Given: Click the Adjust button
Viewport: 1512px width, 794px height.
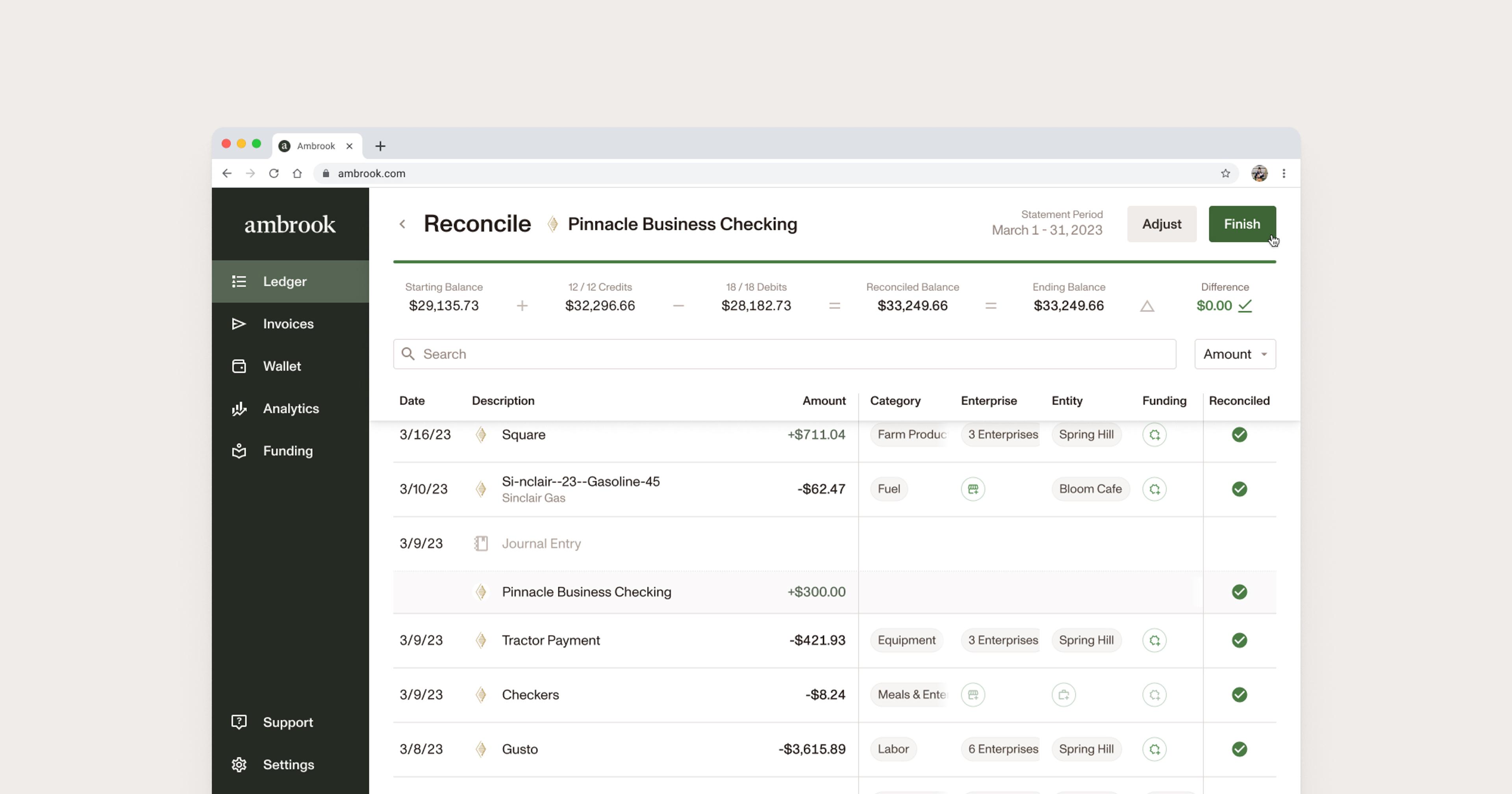Looking at the screenshot, I should click(1161, 224).
